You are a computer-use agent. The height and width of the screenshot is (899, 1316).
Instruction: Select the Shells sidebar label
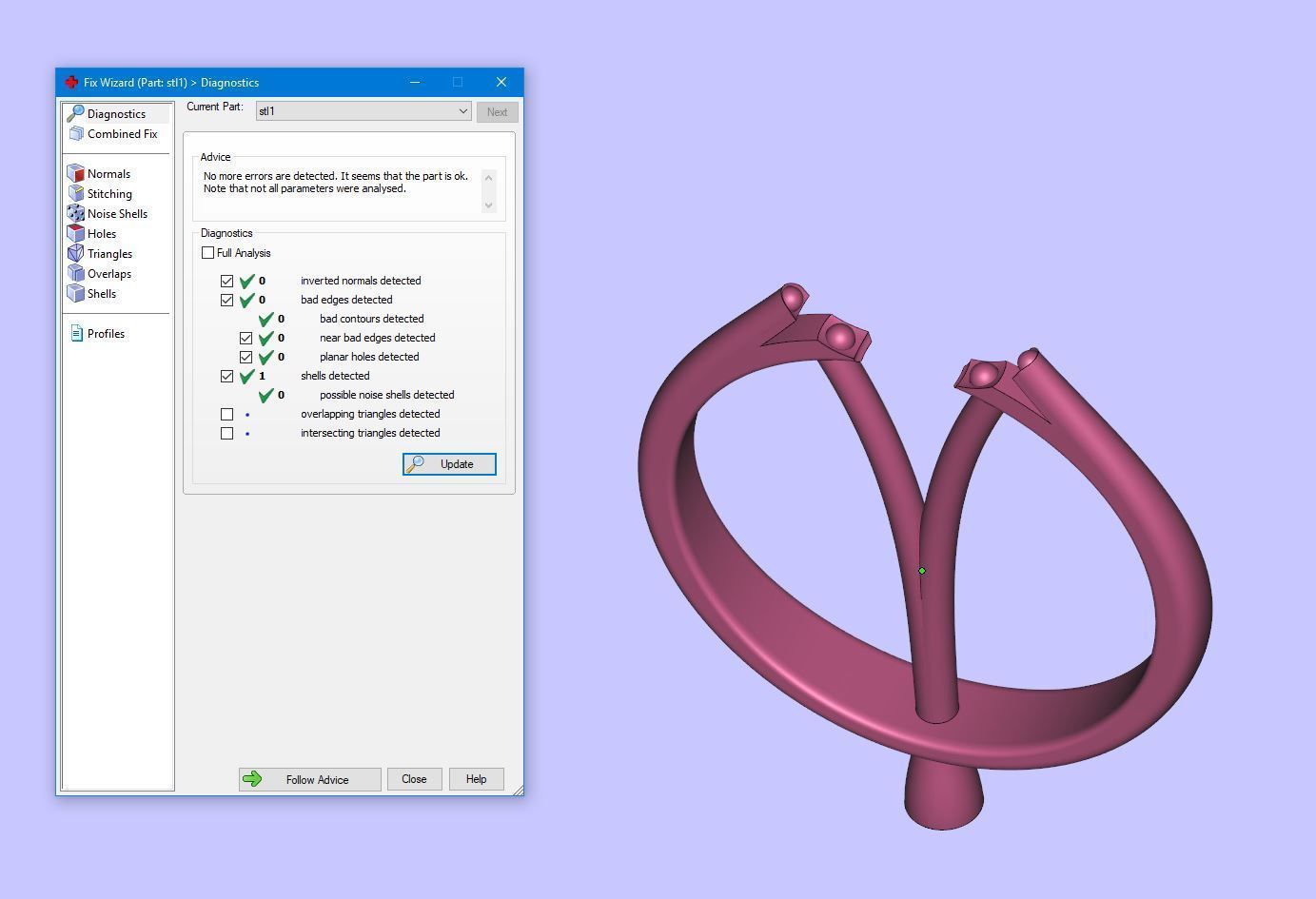(x=102, y=293)
